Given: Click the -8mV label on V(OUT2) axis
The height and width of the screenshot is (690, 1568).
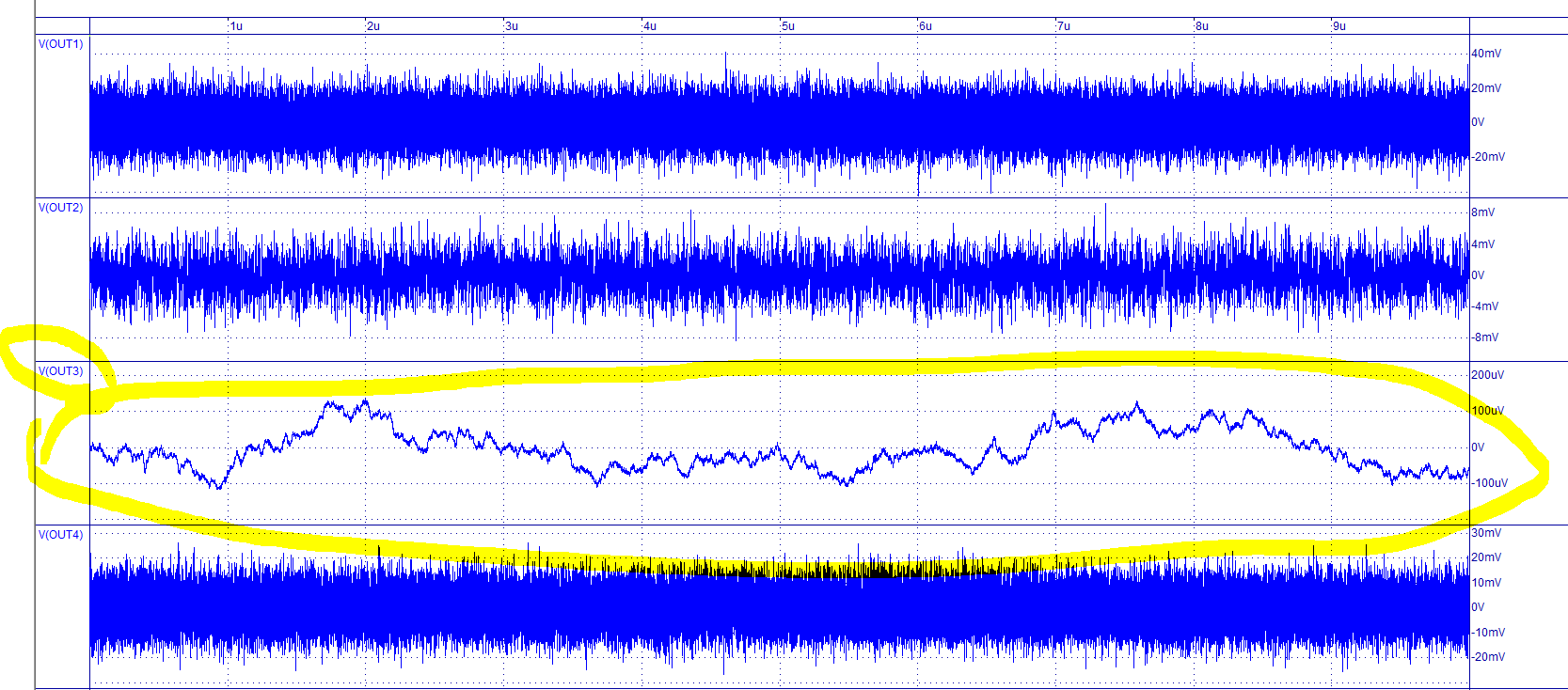Looking at the screenshot, I should 1485,337.
